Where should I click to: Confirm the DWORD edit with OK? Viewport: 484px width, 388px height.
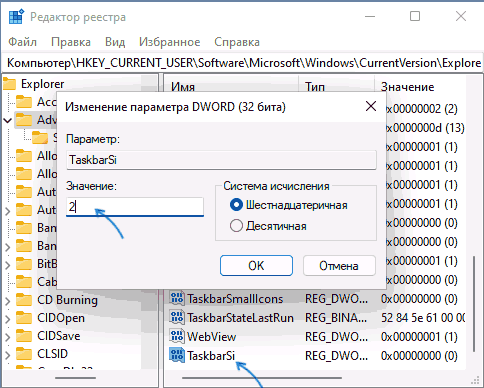(256, 266)
